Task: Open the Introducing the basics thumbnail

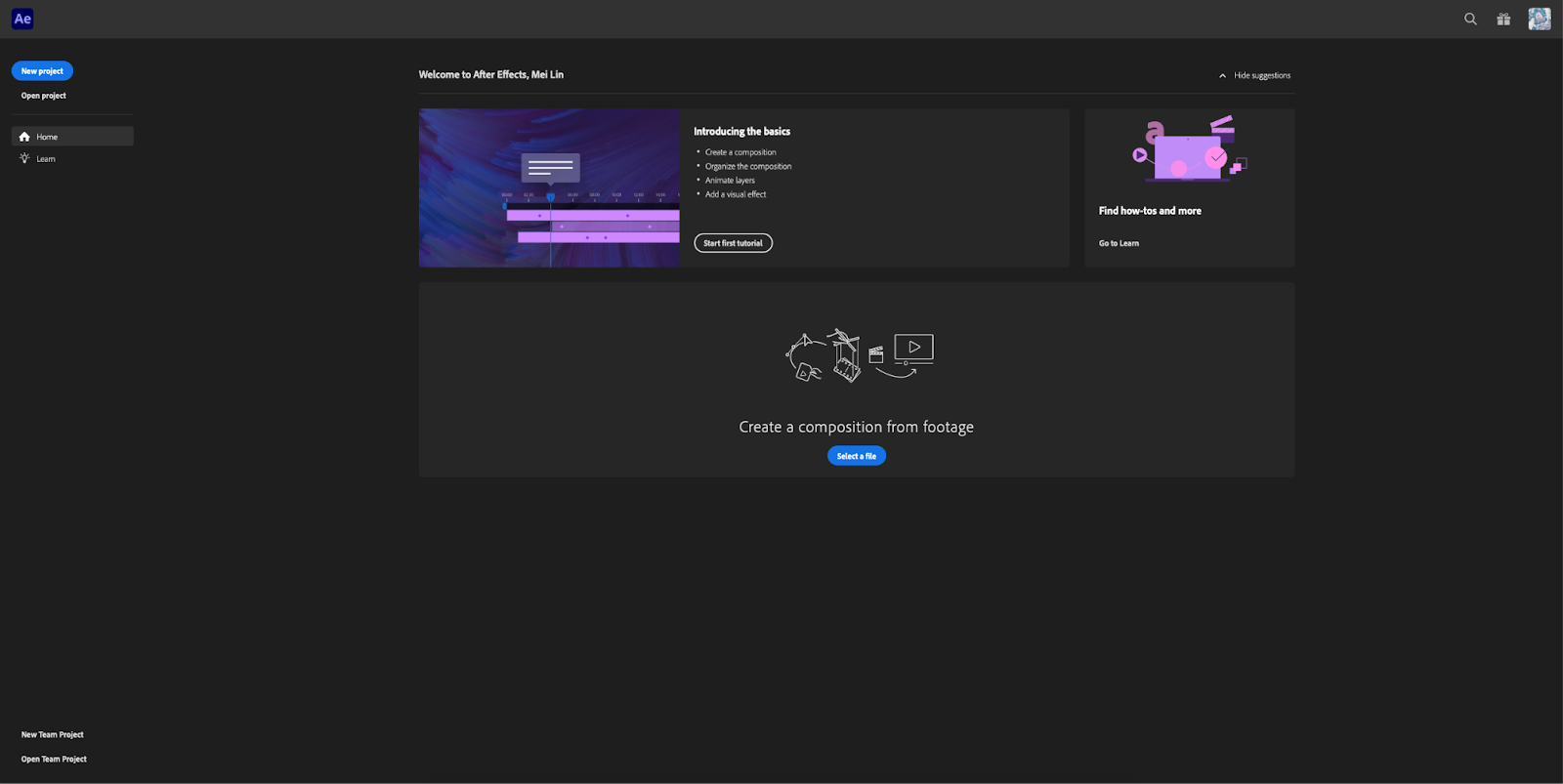Action: pos(549,187)
